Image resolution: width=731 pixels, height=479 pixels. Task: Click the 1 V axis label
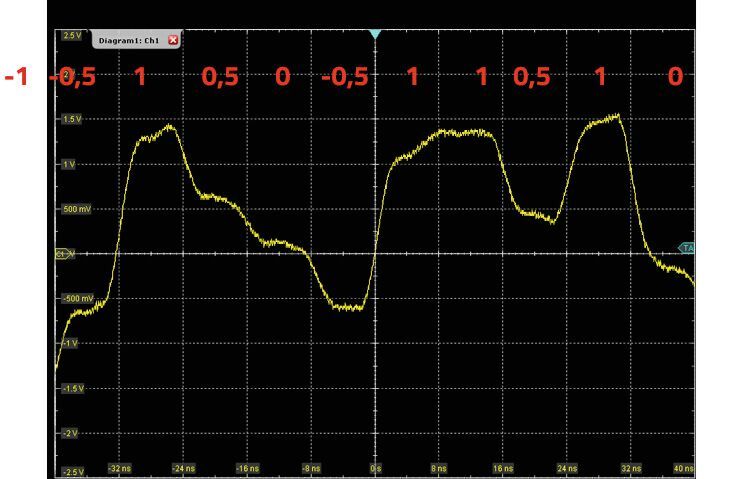(69, 164)
